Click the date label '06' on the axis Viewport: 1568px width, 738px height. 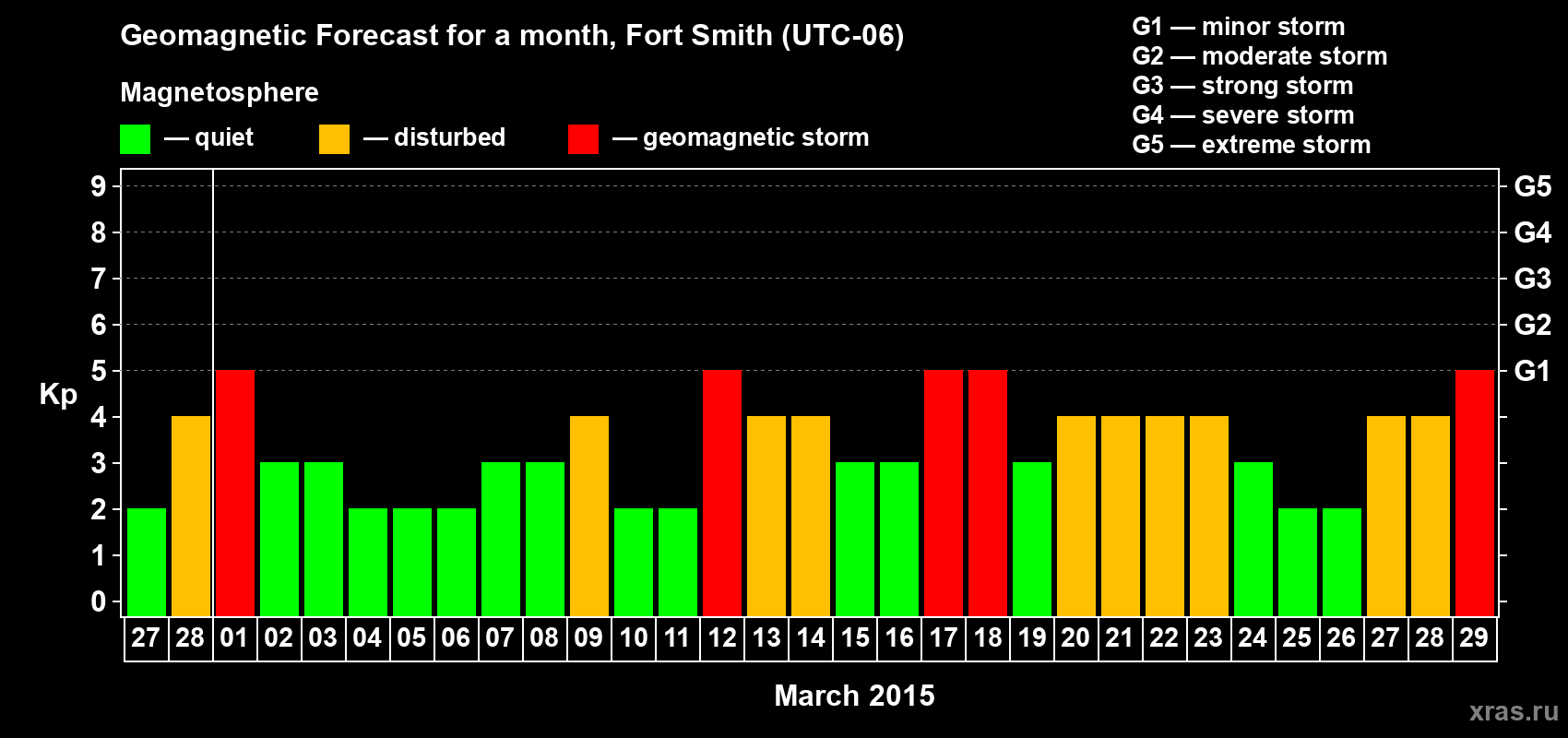point(456,638)
